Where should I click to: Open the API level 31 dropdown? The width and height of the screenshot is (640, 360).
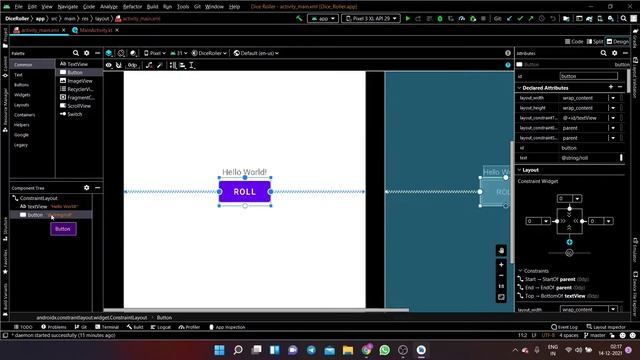pyautogui.click(x=179, y=53)
